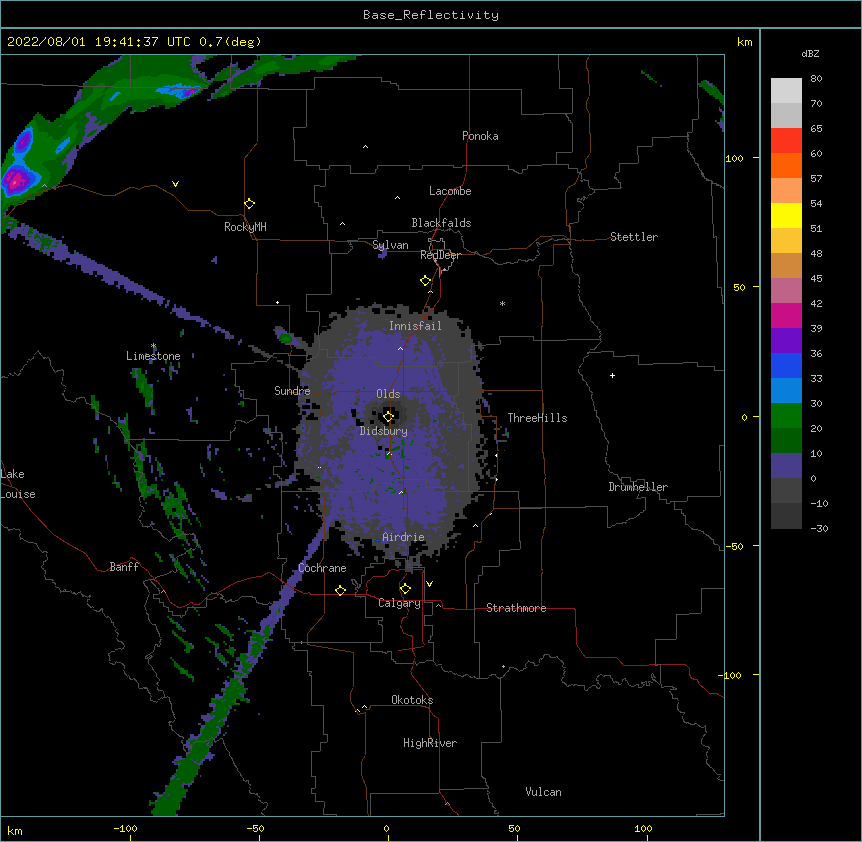Viewport: 862px width, 842px height.
Task: Select the Cochrane label
Action: pyautogui.click(x=322, y=568)
